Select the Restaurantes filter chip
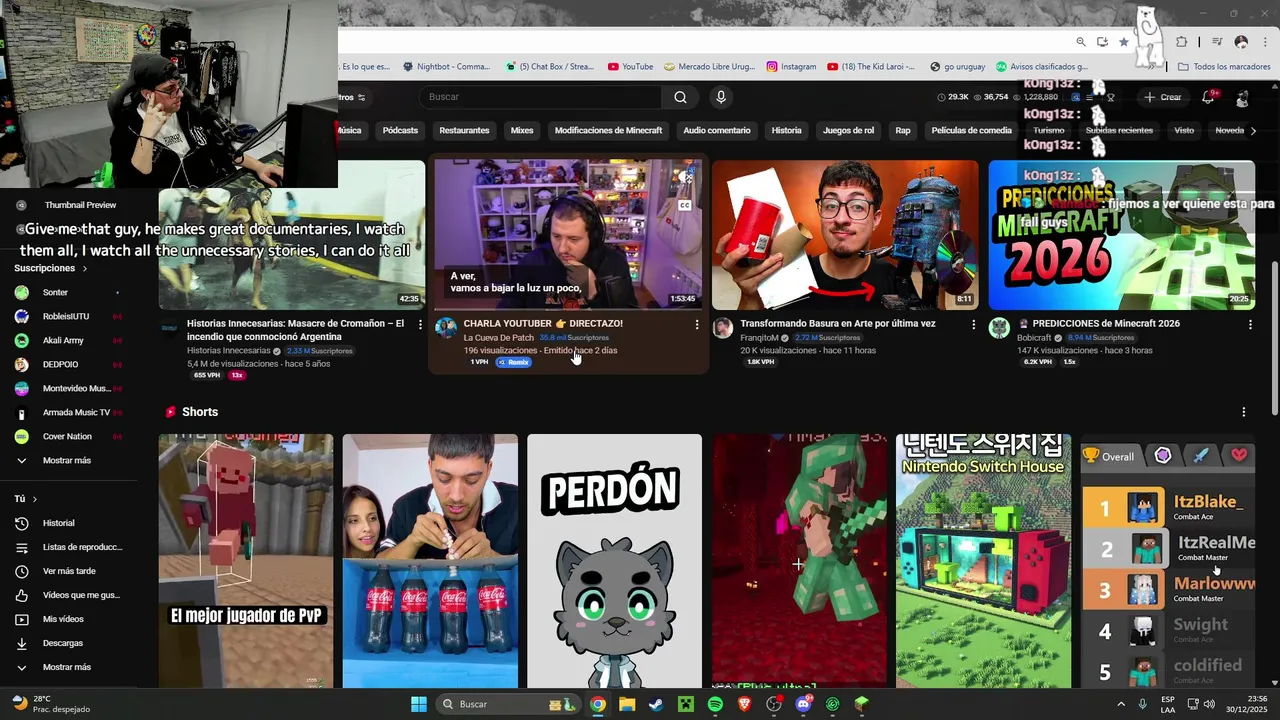This screenshot has height=720, width=1280. point(464,130)
